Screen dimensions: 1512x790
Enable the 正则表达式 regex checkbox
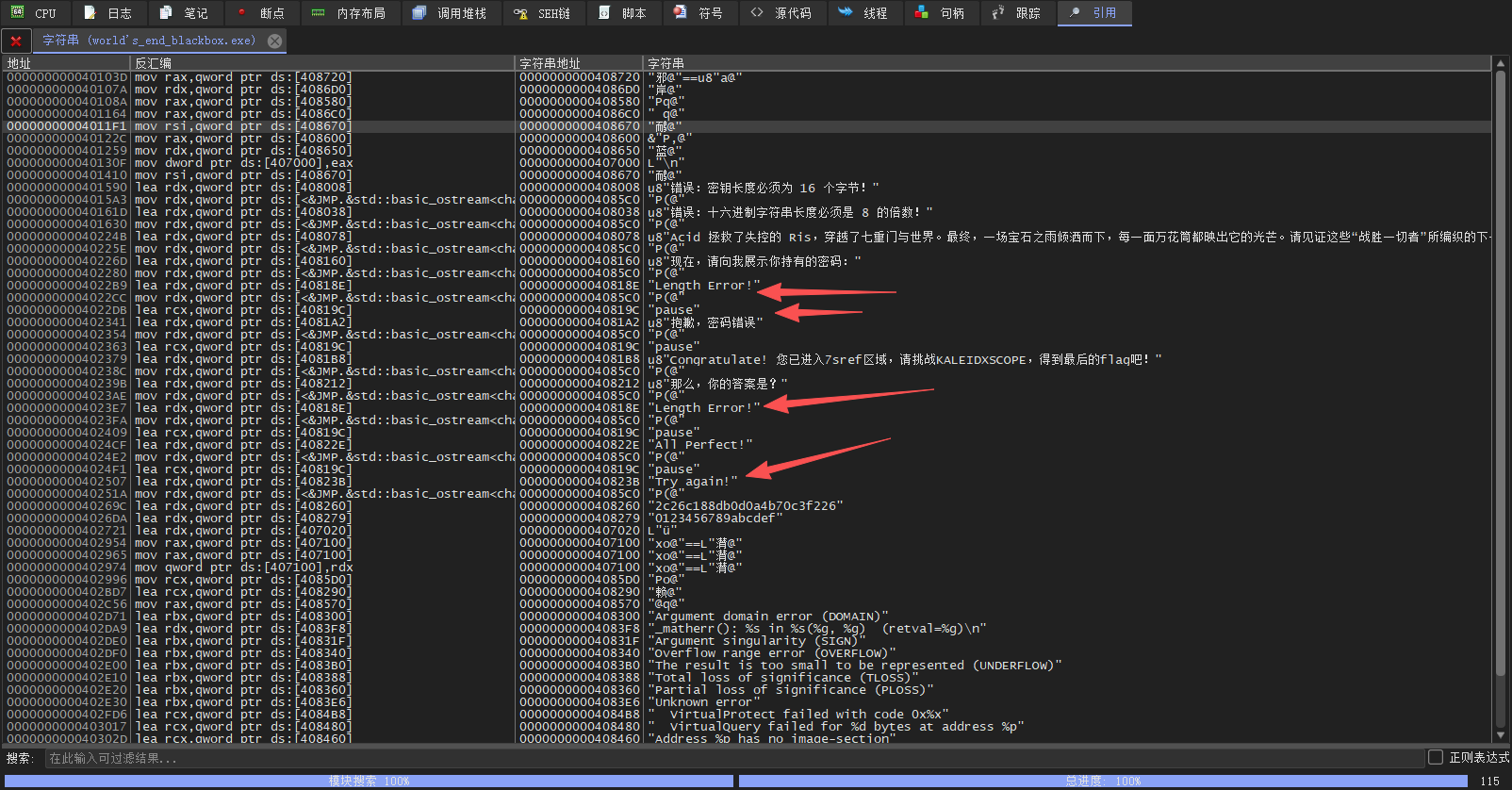[1436, 757]
